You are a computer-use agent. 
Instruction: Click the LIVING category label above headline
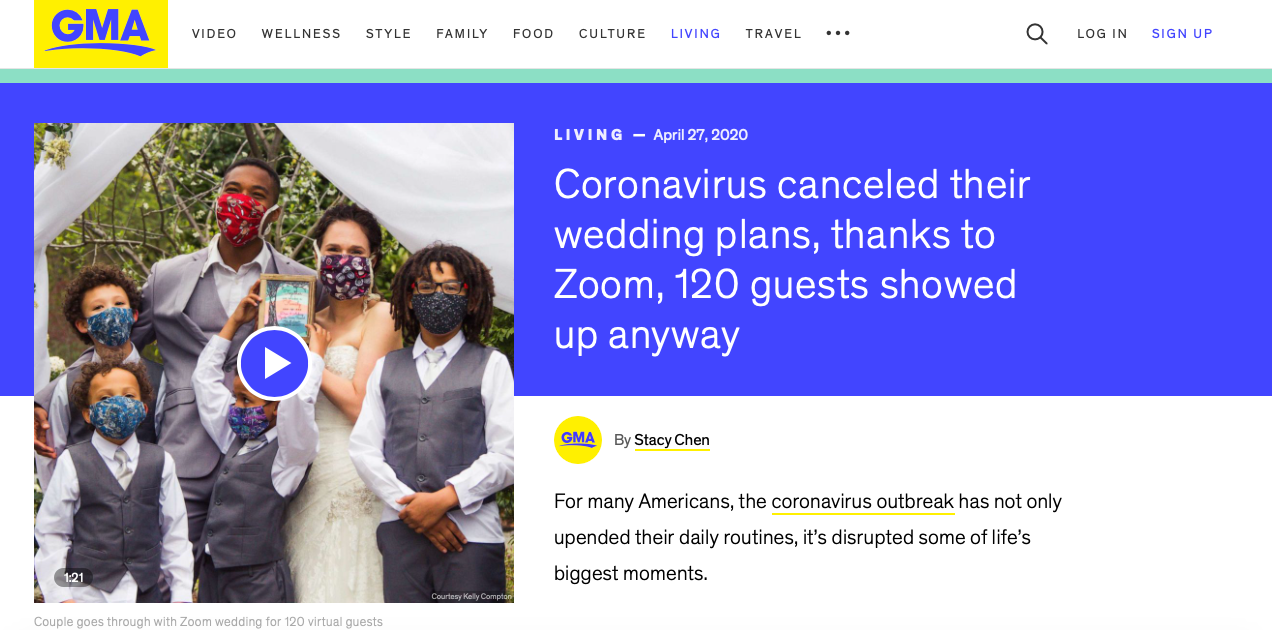click(589, 135)
